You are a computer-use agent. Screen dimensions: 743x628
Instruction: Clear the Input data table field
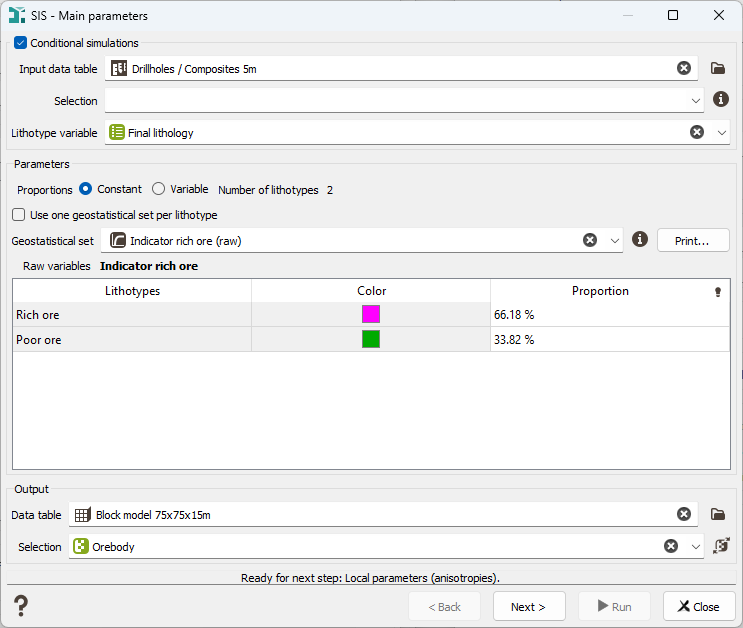683,68
